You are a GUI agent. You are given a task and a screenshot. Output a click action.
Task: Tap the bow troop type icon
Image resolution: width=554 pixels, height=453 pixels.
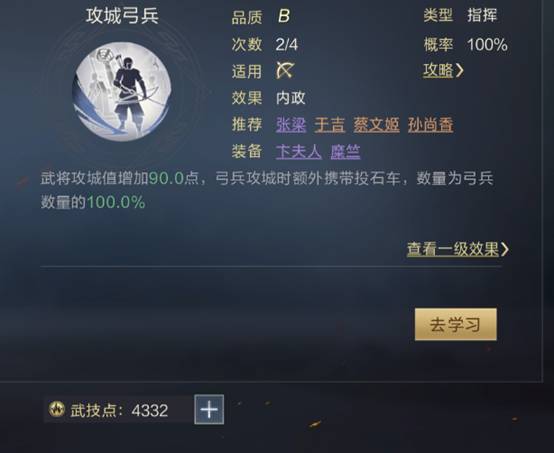(285, 70)
